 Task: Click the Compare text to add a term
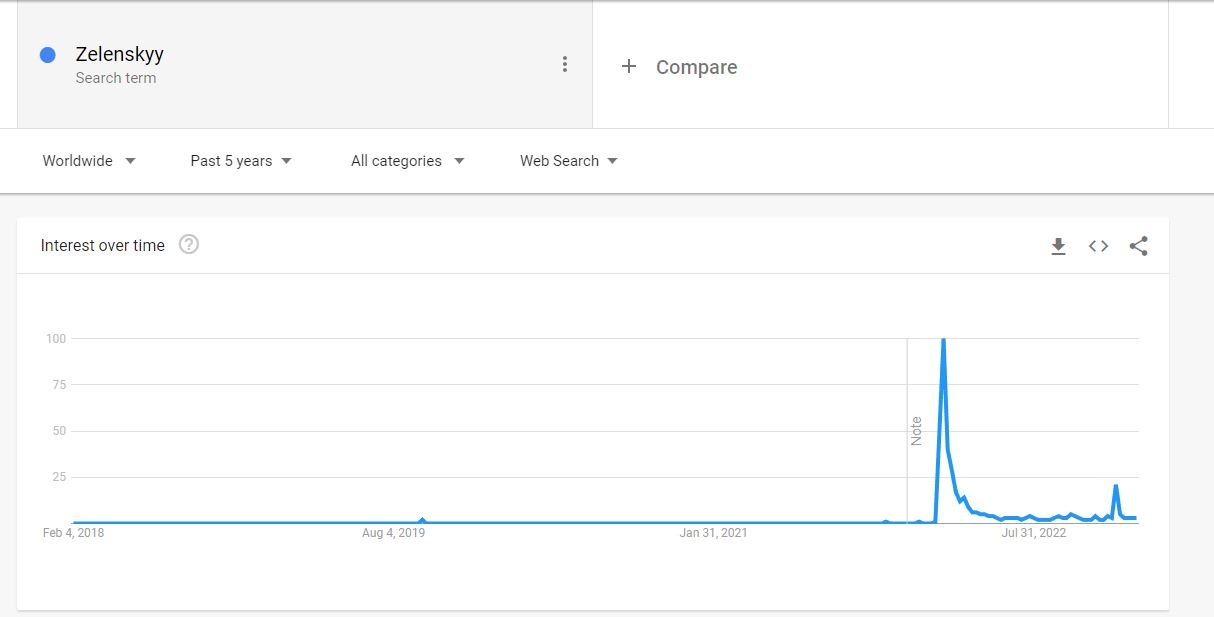point(696,67)
